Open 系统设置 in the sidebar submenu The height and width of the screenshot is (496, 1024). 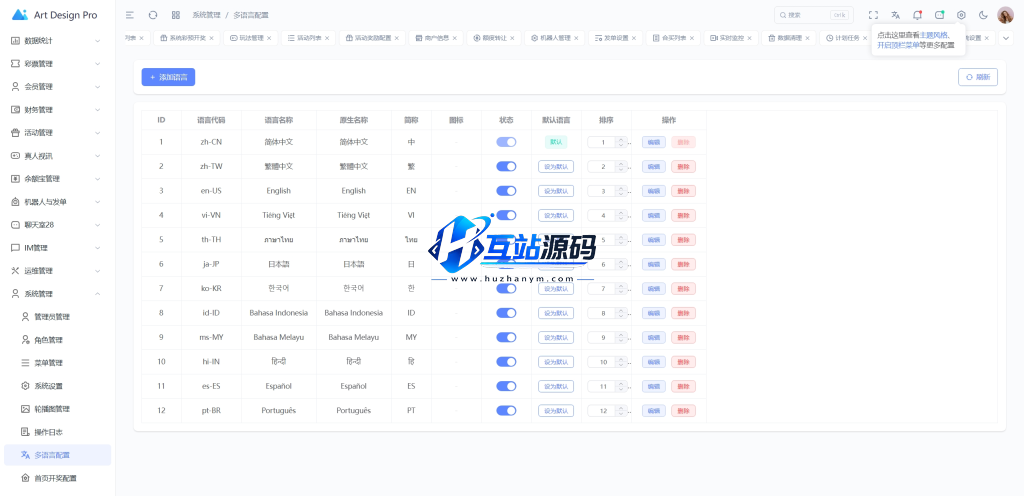[57, 386]
